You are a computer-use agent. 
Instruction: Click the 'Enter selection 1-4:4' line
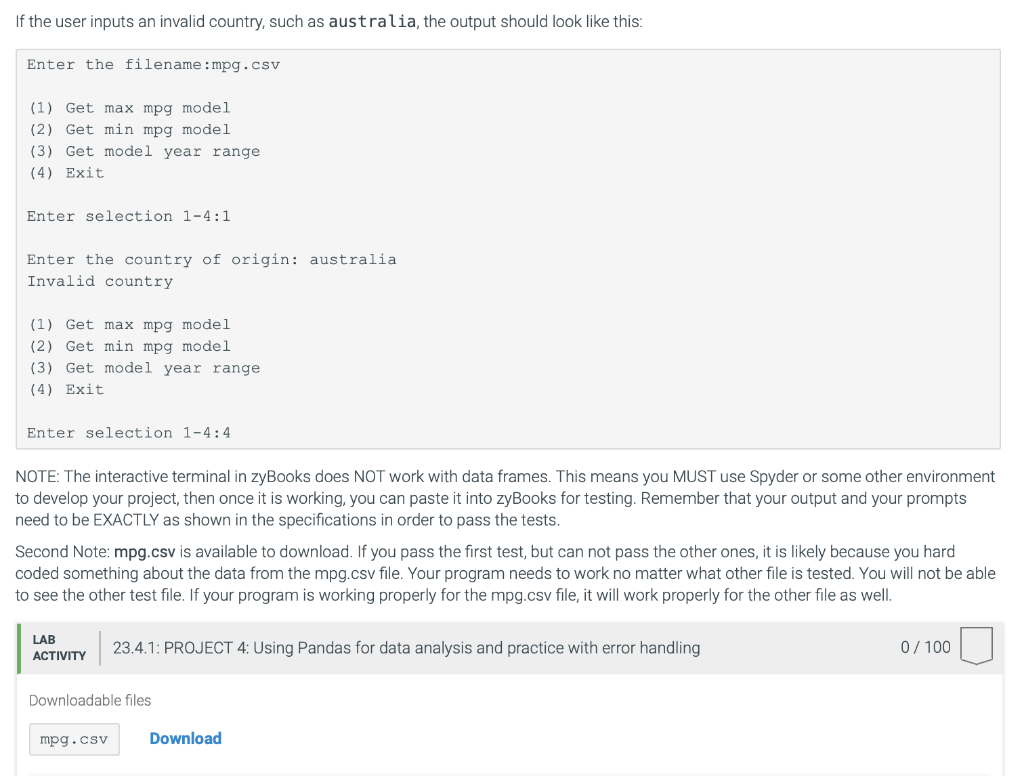[129, 433]
